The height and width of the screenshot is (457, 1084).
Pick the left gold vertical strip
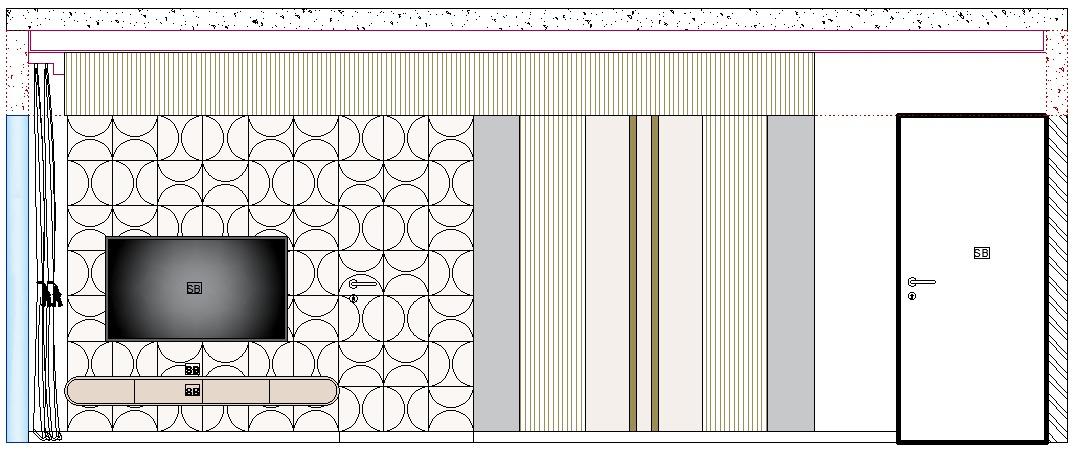click(x=633, y=273)
